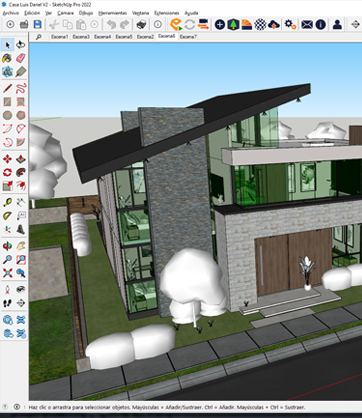This screenshot has height=418, width=362.
Task: Click the scene search magnifier icon
Action: (39, 37)
